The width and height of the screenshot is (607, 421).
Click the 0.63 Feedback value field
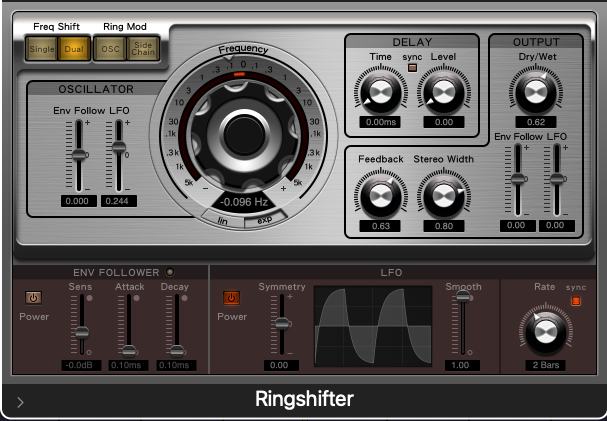(x=380, y=226)
